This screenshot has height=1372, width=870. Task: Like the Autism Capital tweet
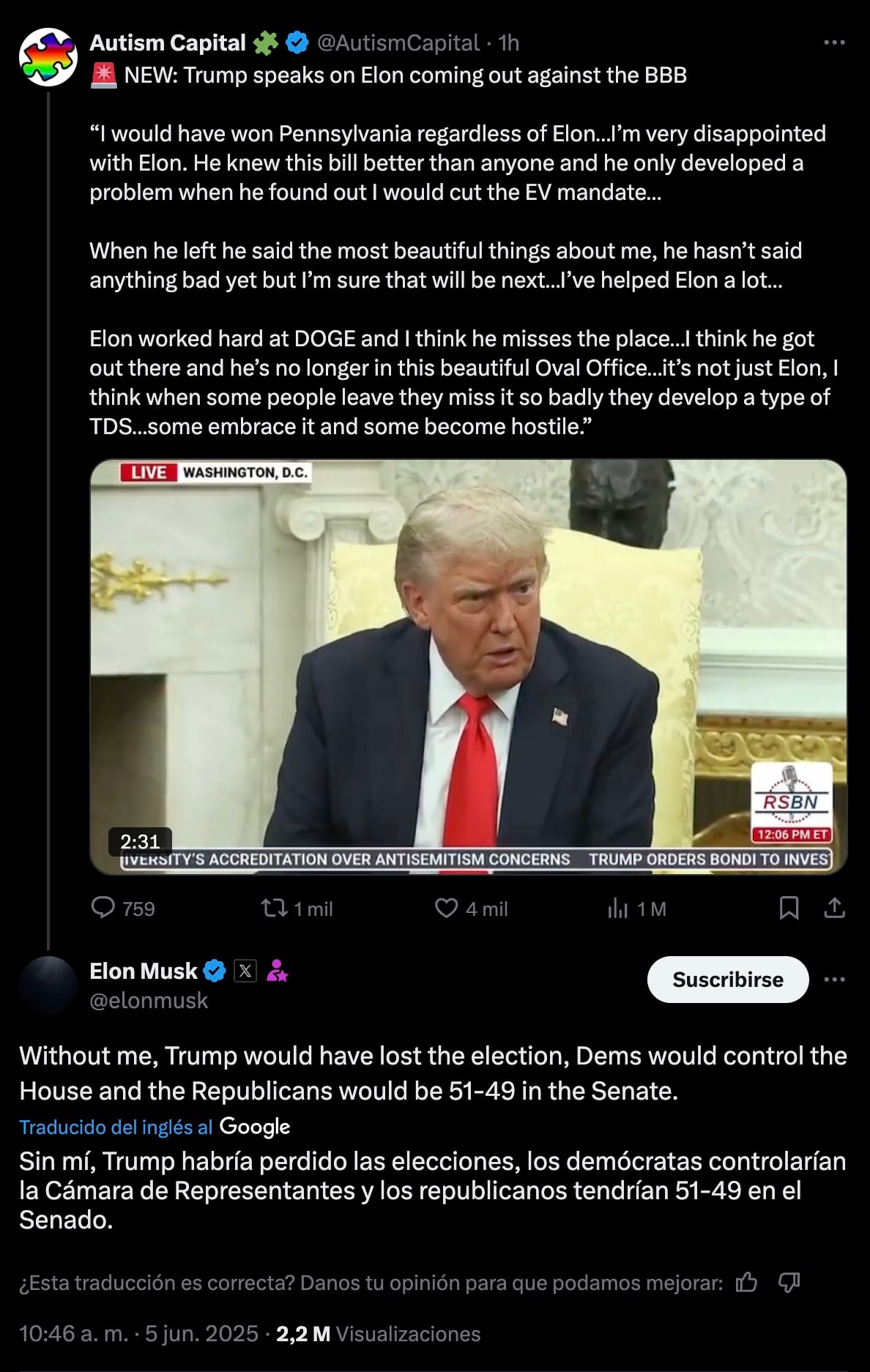[446, 909]
